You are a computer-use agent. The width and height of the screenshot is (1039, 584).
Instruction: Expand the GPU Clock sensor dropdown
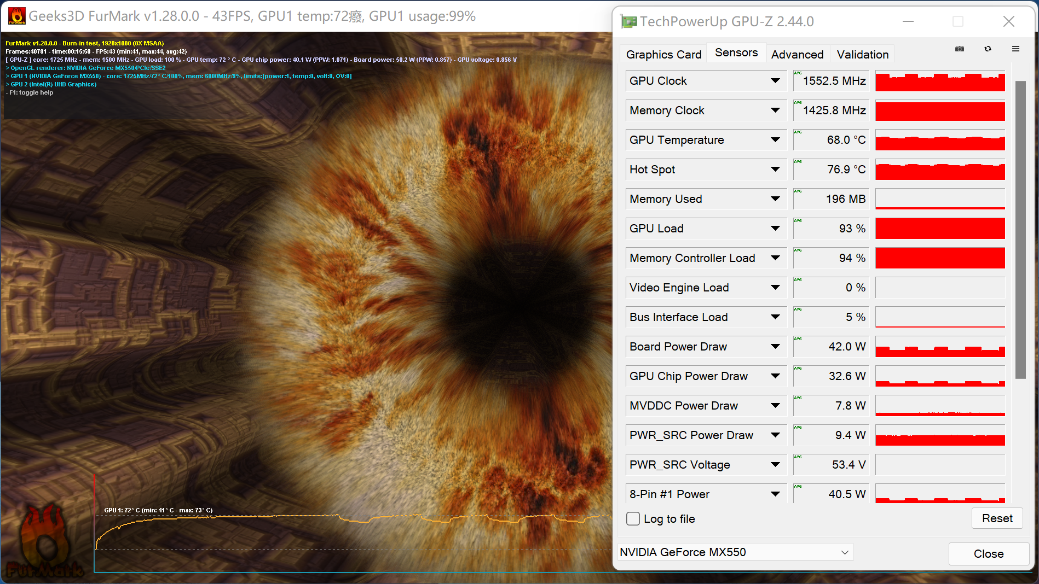point(775,81)
